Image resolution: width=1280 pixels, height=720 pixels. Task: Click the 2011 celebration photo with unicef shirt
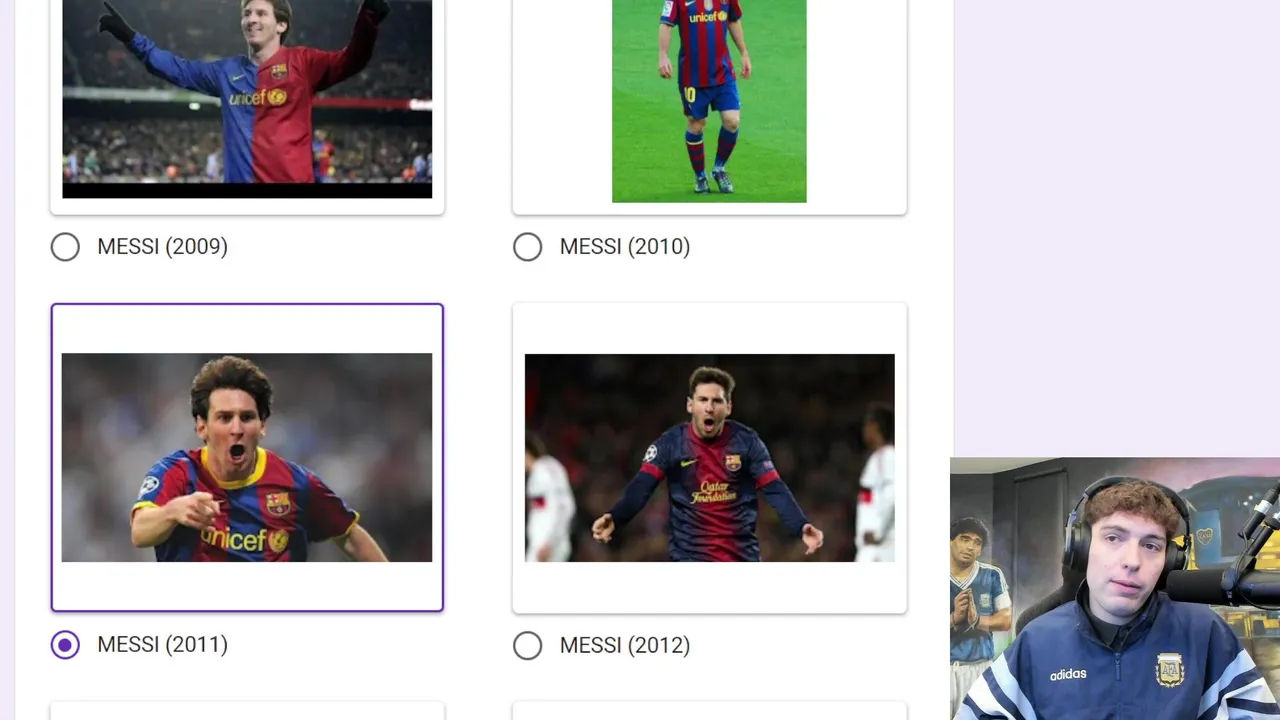tap(247, 457)
